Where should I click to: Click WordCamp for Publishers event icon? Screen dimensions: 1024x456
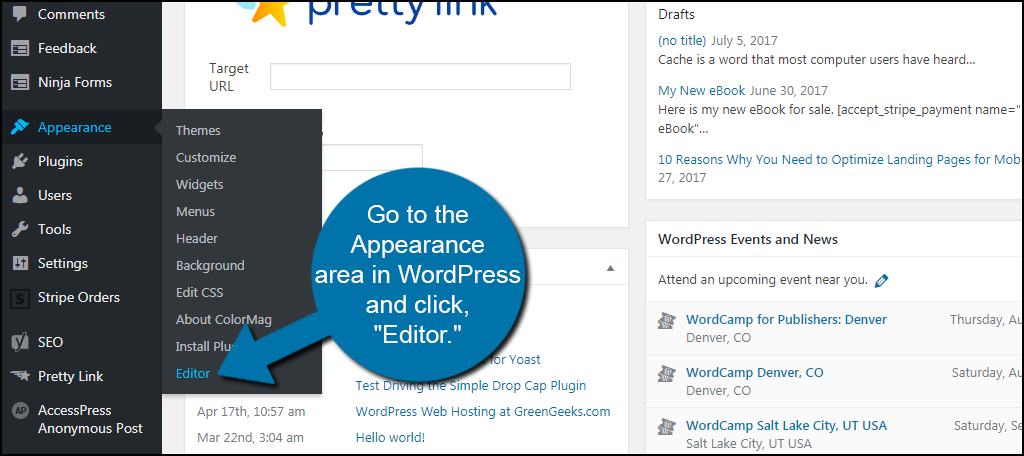pos(666,320)
